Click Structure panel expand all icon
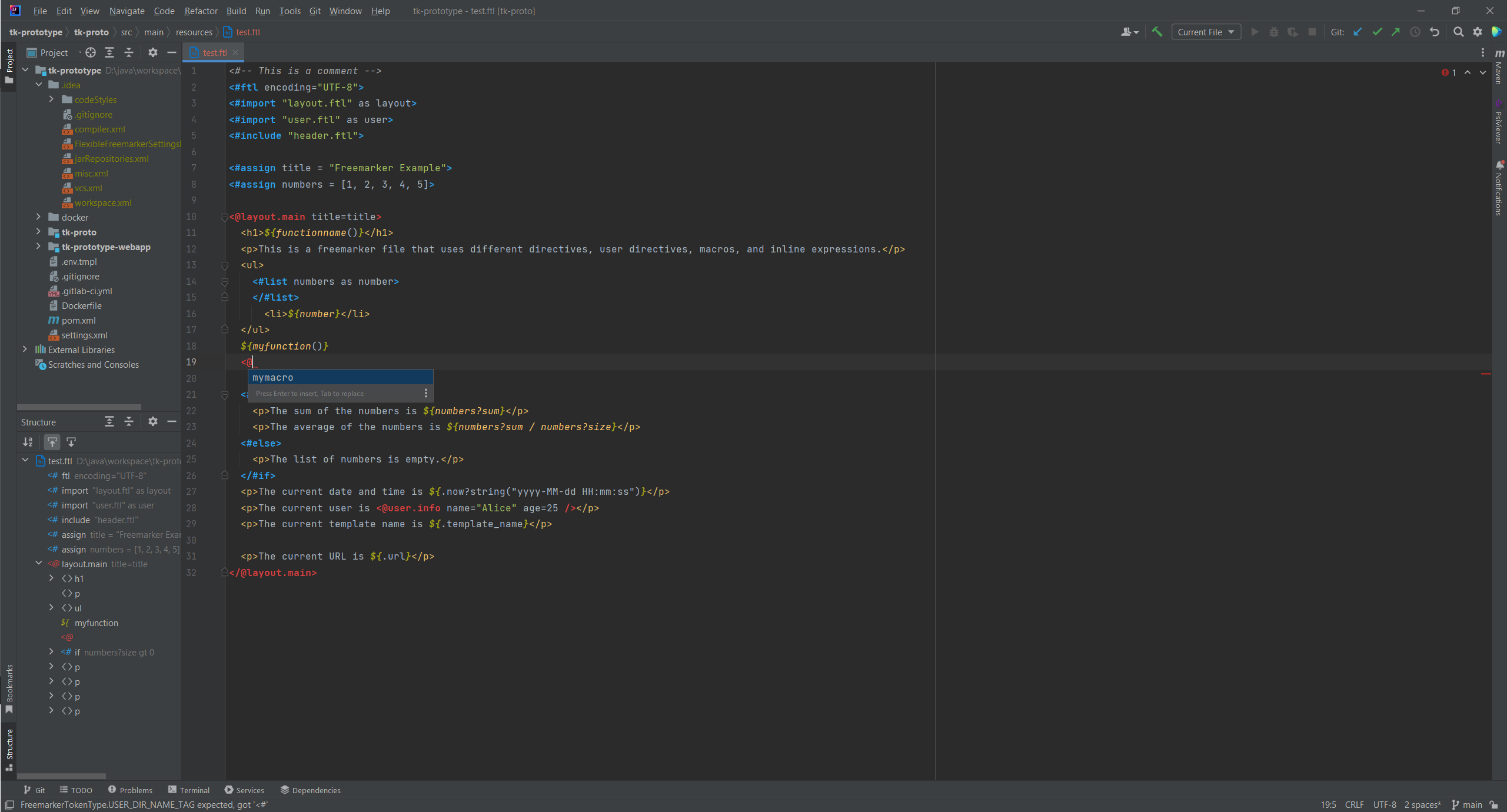This screenshot has width=1507, height=812. [109, 421]
